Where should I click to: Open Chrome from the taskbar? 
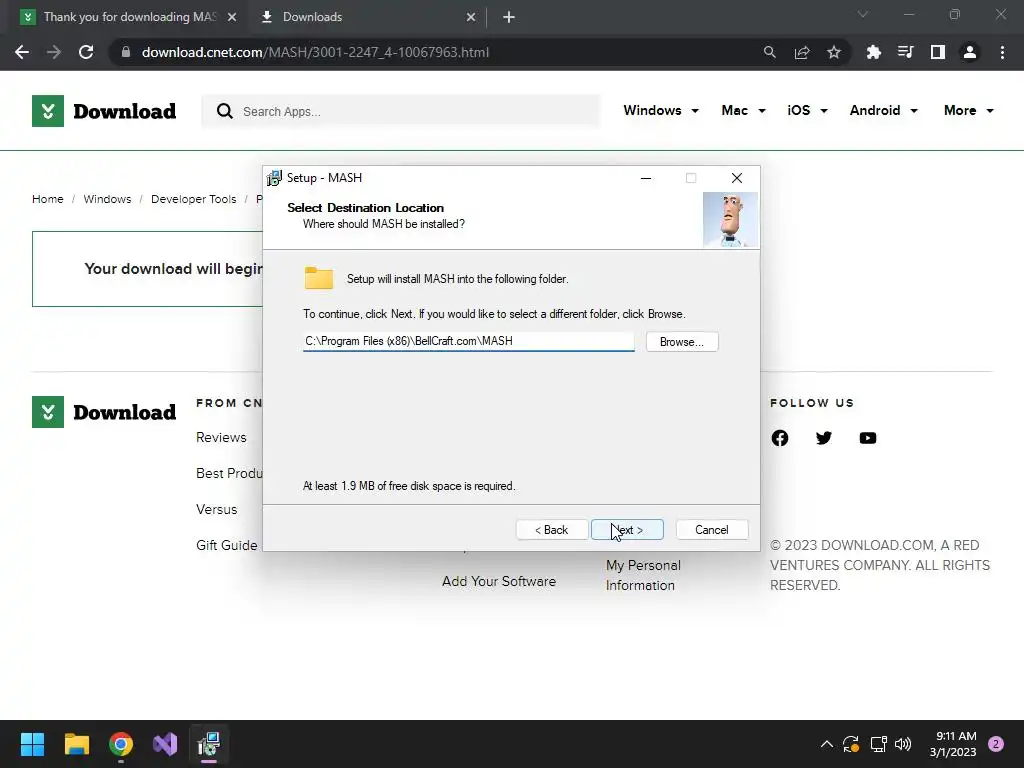coord(121,744)
